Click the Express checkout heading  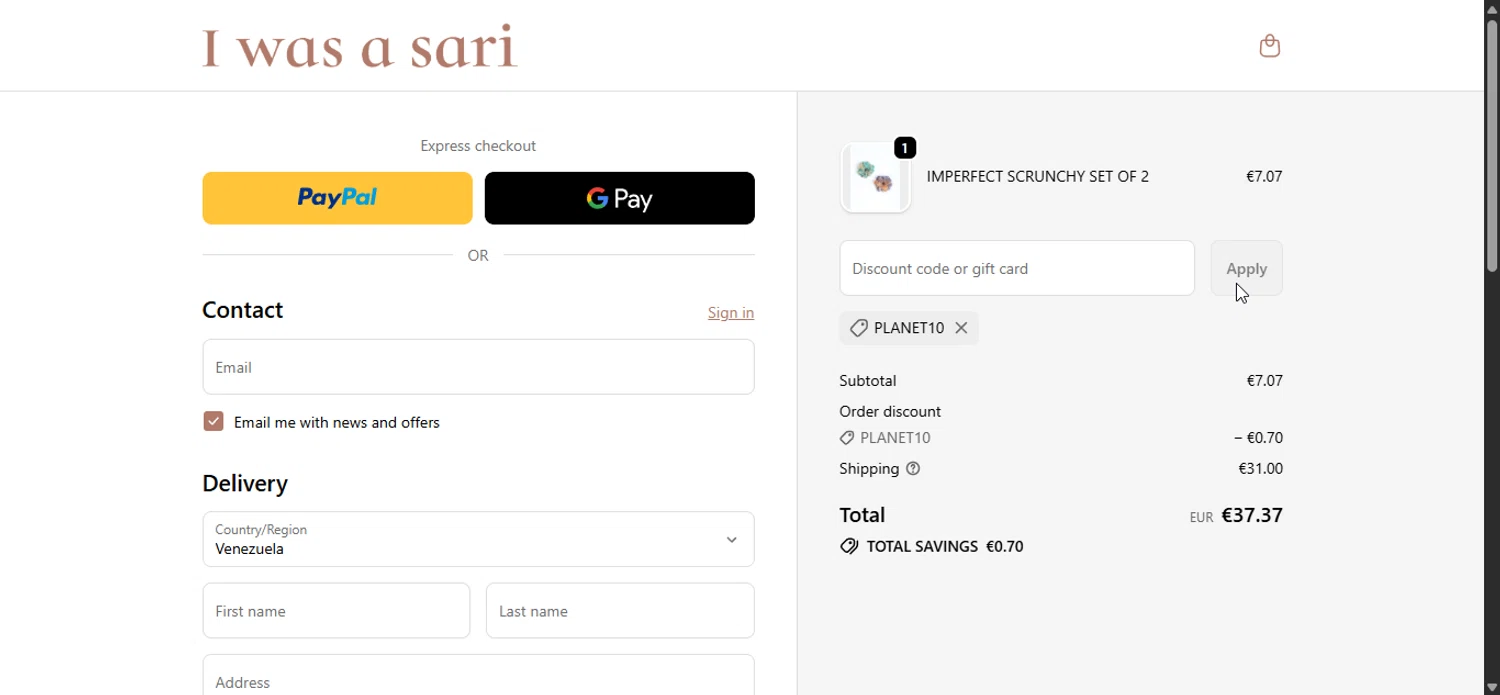[x=478, y=146]
